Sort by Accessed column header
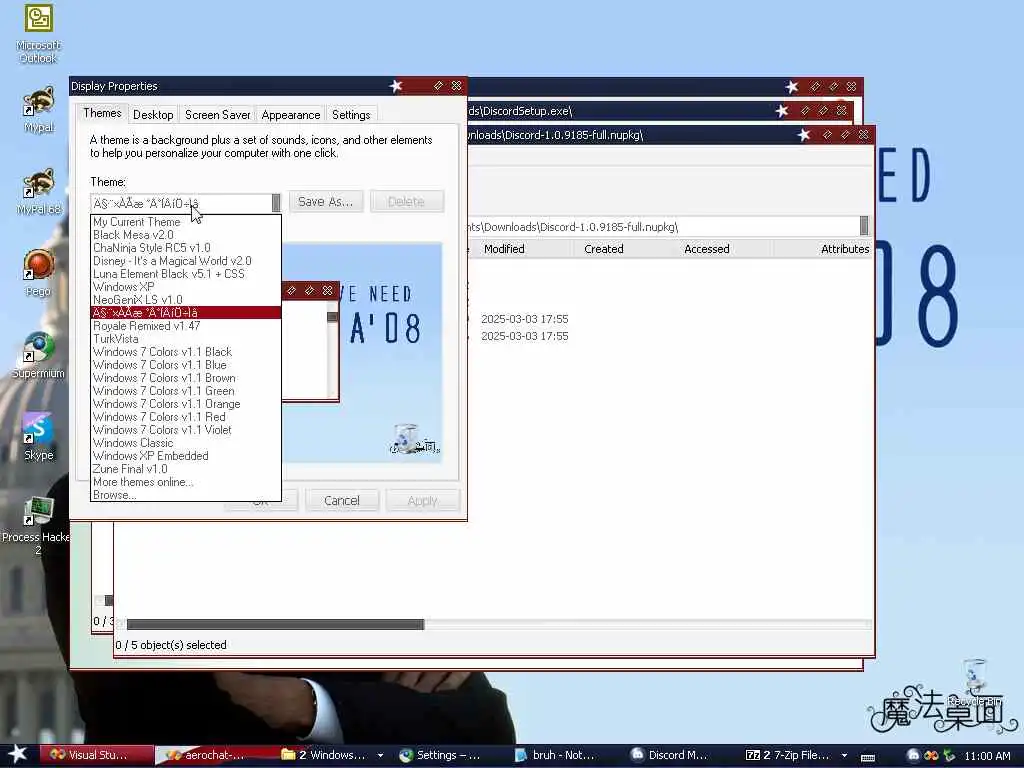This screenshot has height=768, width=1024. [x=722, y=249]
